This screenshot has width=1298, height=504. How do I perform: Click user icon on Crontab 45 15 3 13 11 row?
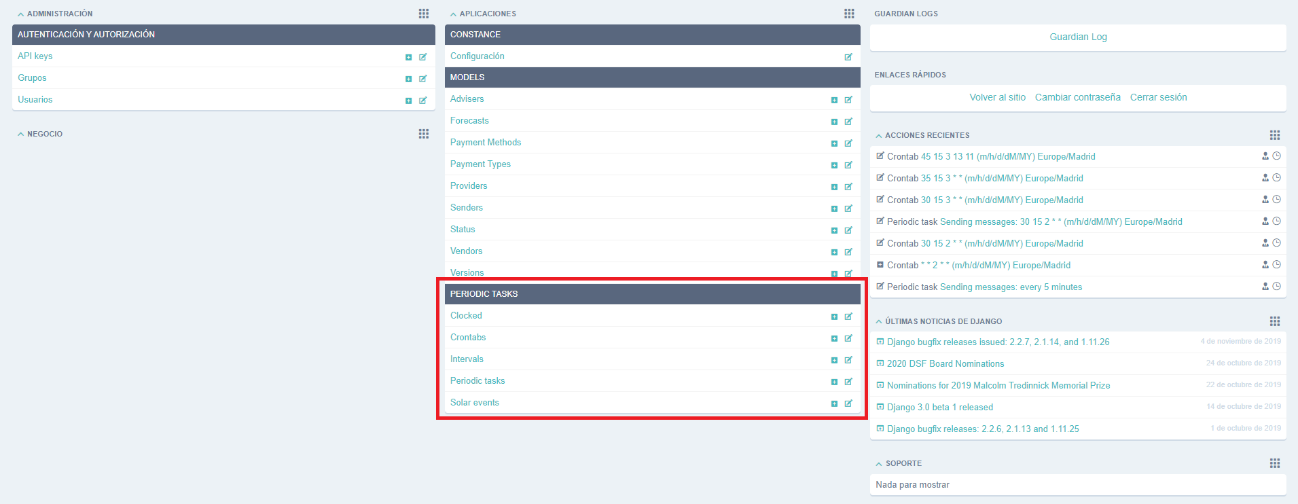click(1265, 156)
